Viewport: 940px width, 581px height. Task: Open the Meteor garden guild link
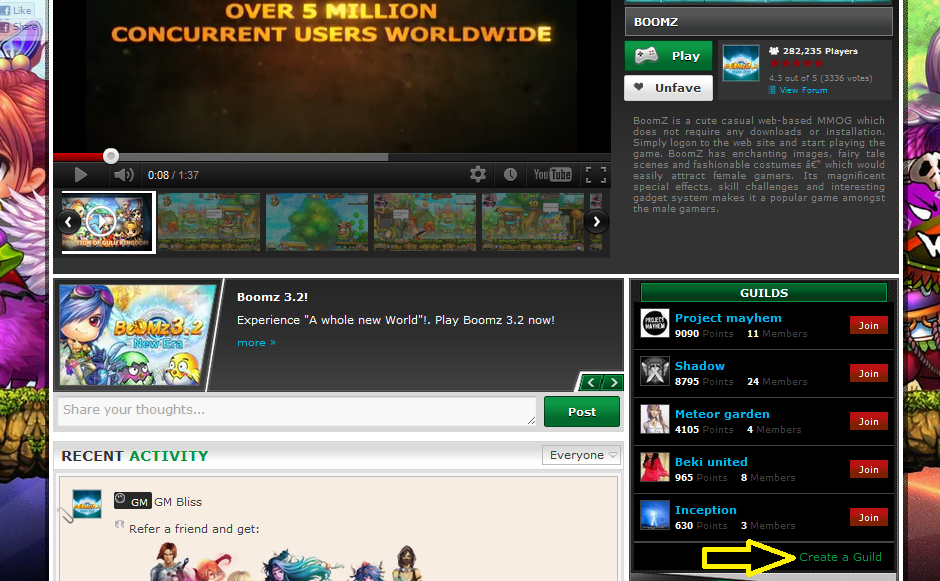[722, 414]
